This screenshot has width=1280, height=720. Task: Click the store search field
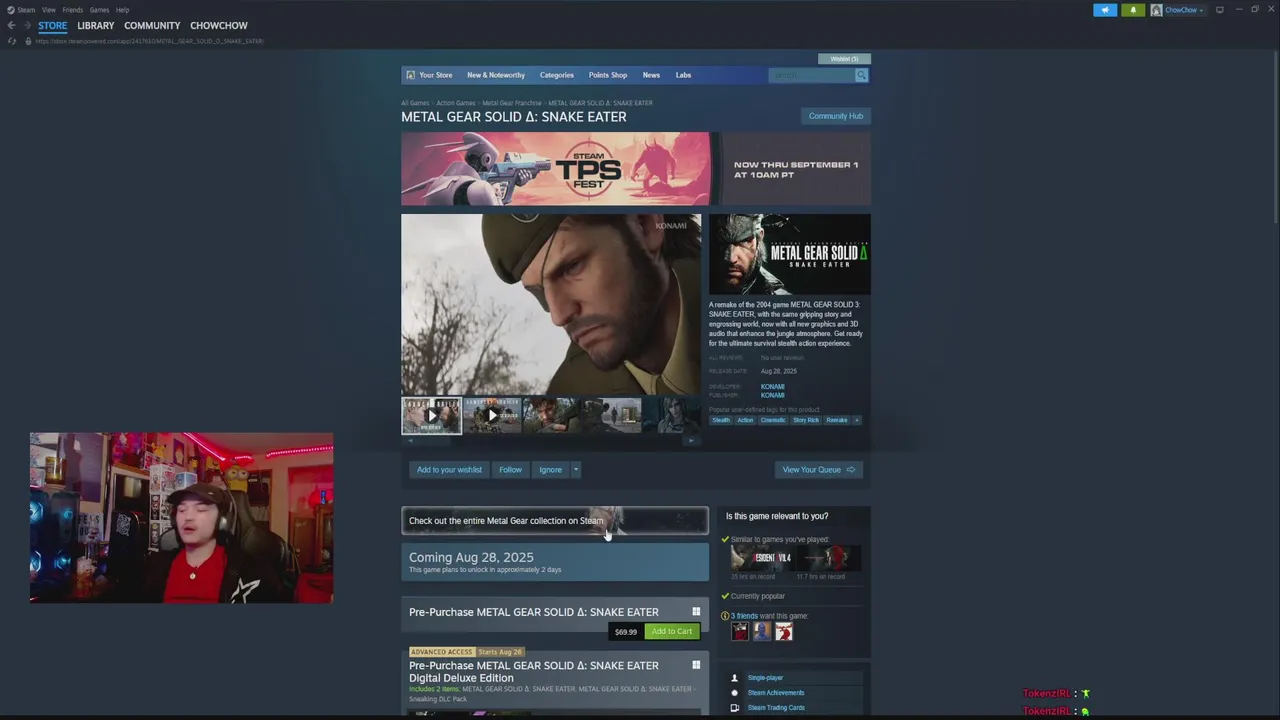tap(811, 75)
